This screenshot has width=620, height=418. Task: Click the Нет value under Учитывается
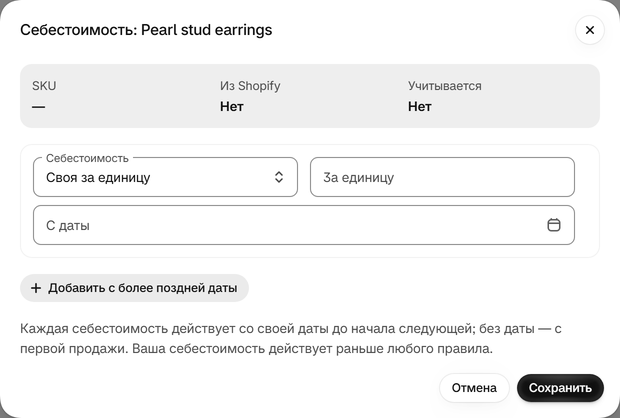coord(420,106)
